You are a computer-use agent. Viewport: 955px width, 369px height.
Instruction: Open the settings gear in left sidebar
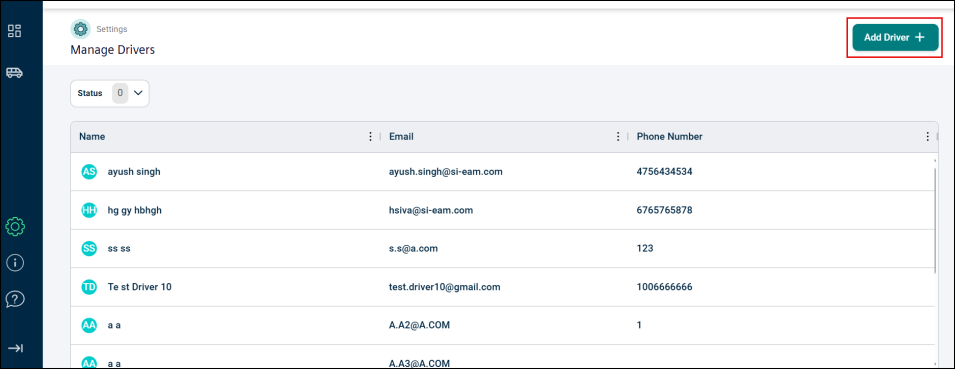pyautogui.click(x=15, y=227)
